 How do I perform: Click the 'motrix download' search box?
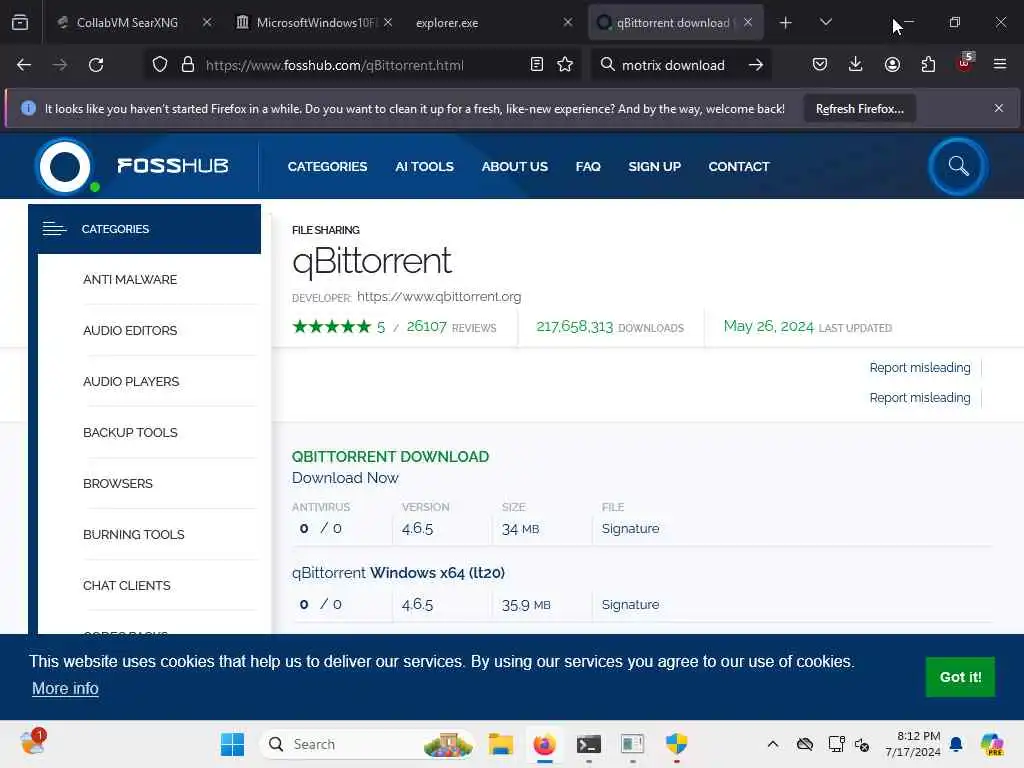click(673, 65)
